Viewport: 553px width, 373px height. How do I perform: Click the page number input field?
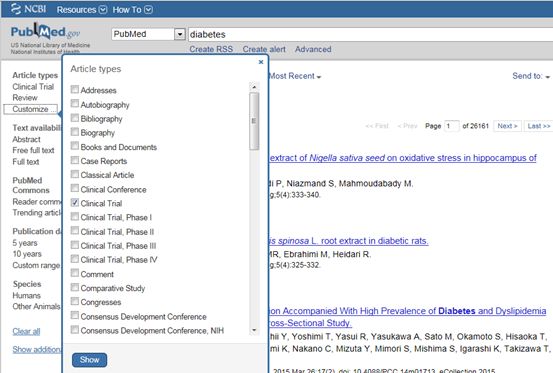pos(452,126)
